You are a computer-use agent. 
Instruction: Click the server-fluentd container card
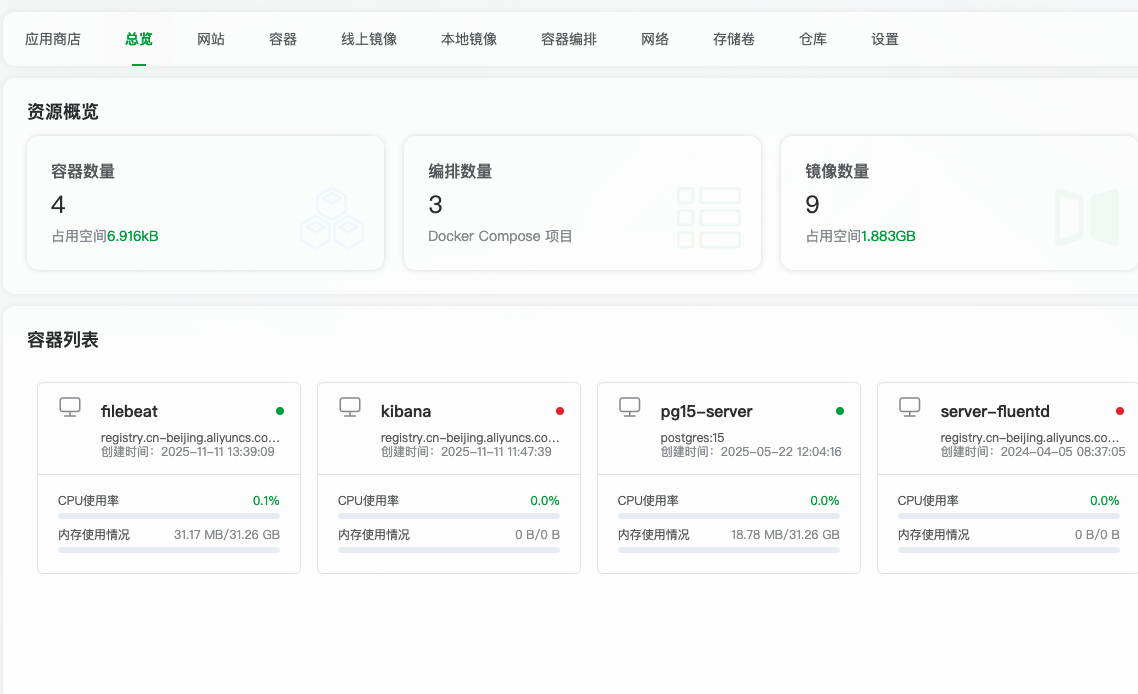click(1008, 475)
